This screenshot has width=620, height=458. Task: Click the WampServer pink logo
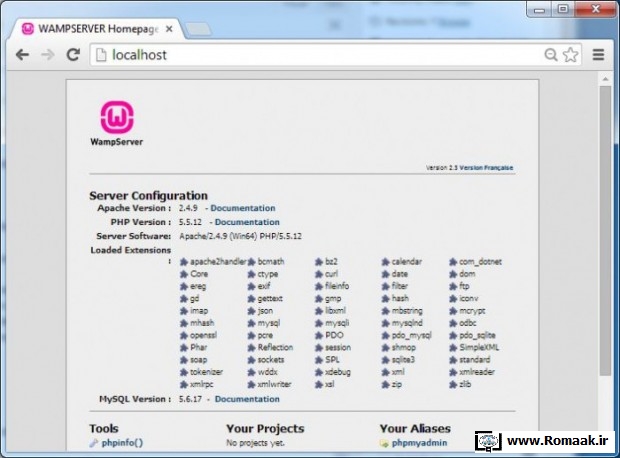117,117
